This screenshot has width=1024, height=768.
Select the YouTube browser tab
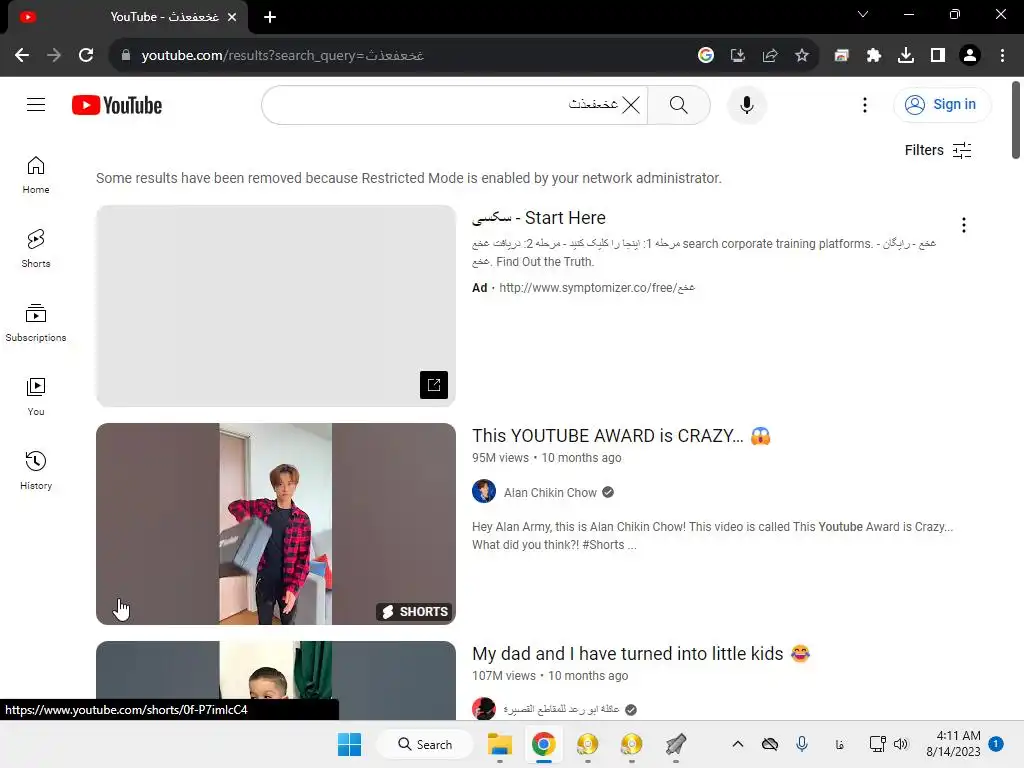coord(127,17)
